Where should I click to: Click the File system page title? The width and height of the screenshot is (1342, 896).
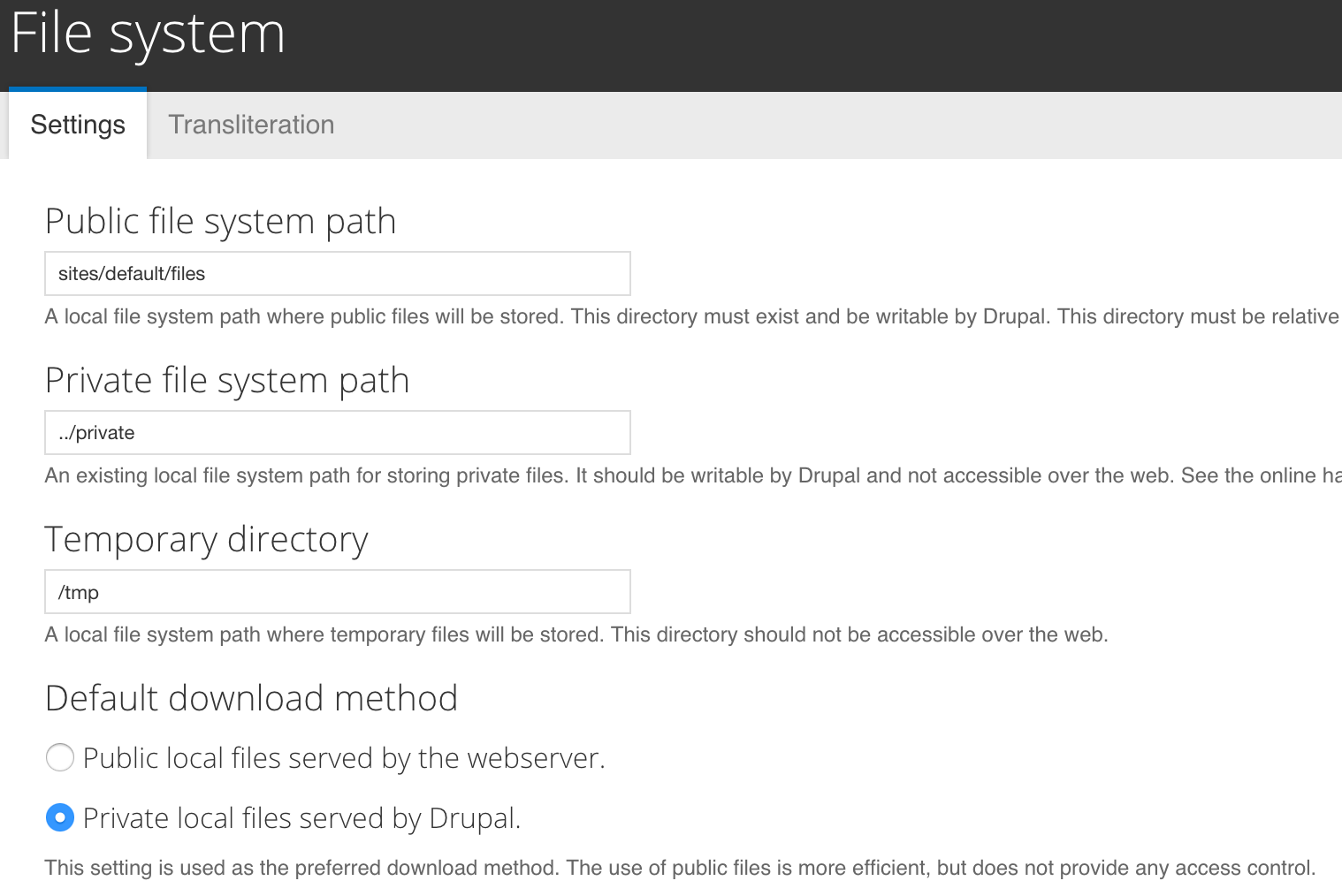[149, 34]
